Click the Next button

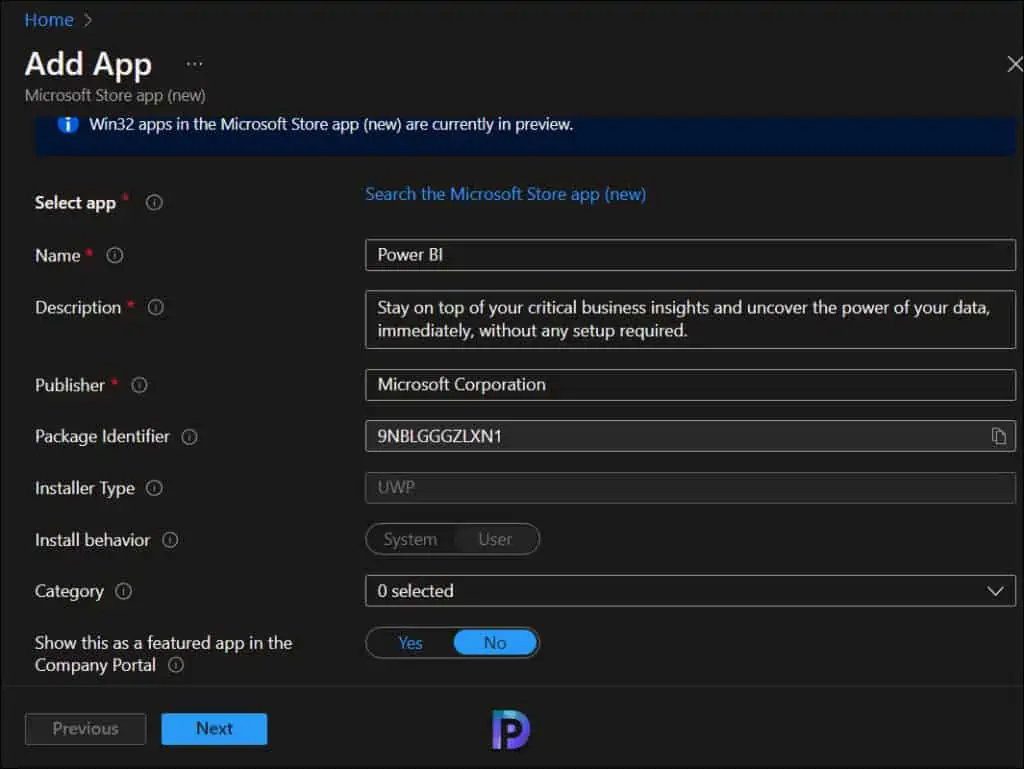pyautogui.click(x=214, y=729)
